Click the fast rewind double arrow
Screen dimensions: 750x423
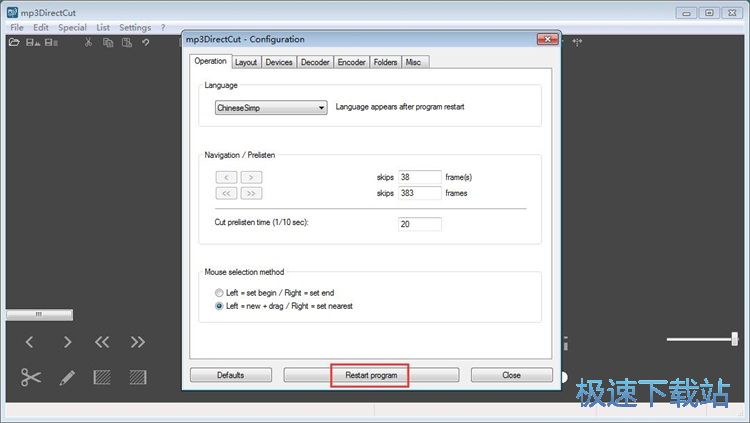click(101, 342)
